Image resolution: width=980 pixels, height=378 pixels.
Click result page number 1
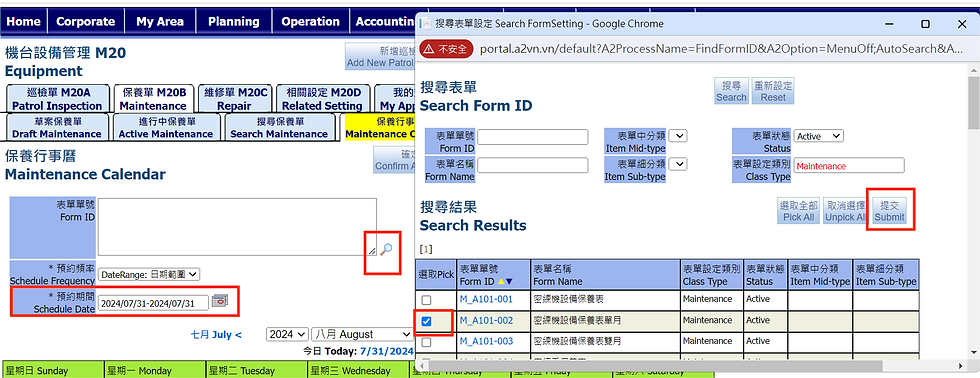[426, 249]
